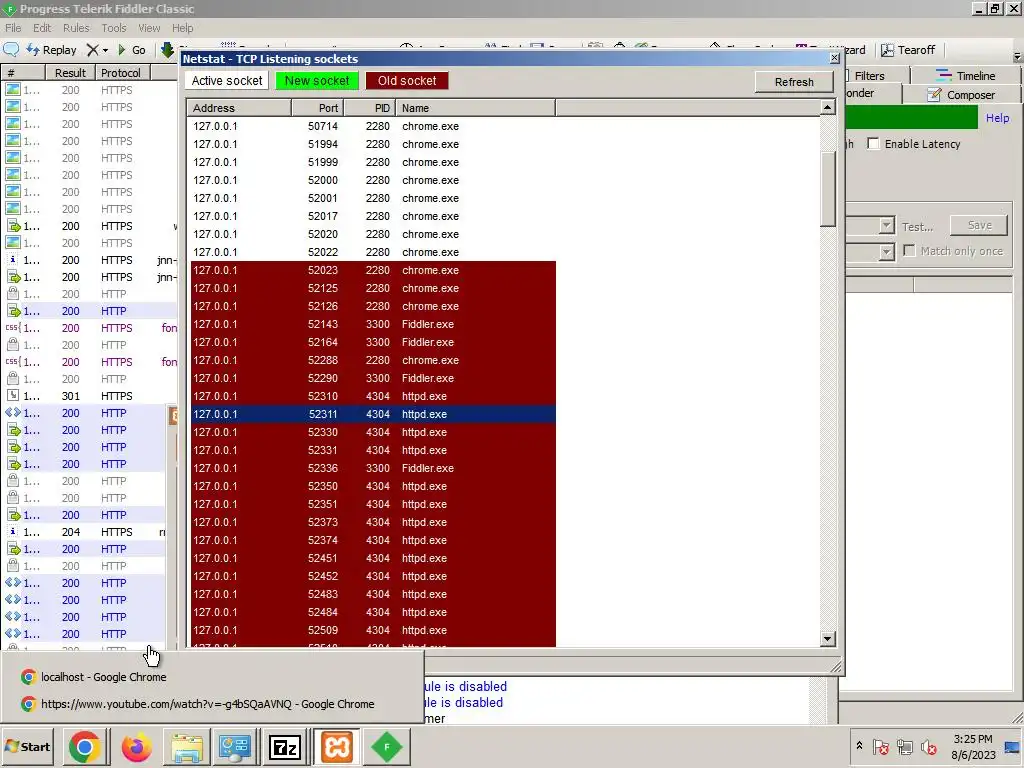
Task: Select the row with port 50714
Action: (372, 126)
